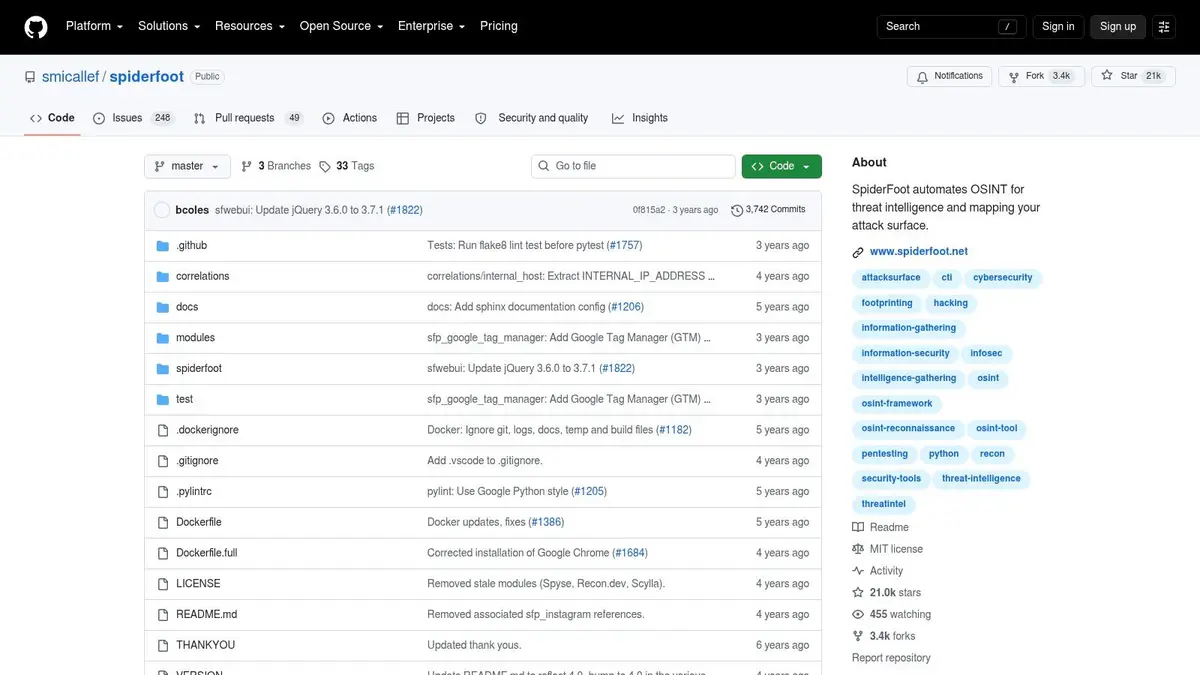Click the README.md file icon
The height and width of the screenshot is (675, 1200).
point(163,614)
